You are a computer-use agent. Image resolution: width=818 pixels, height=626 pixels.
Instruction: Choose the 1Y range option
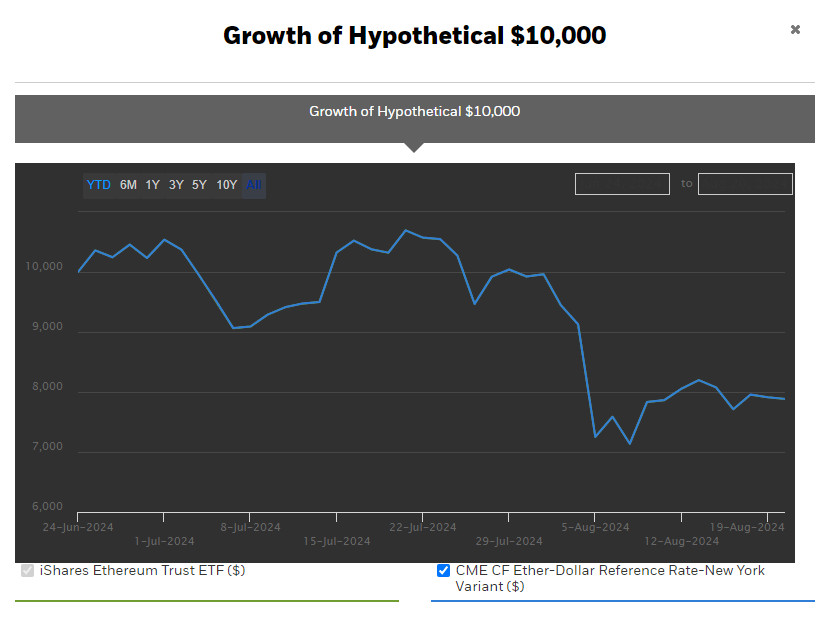coord(152,185)
